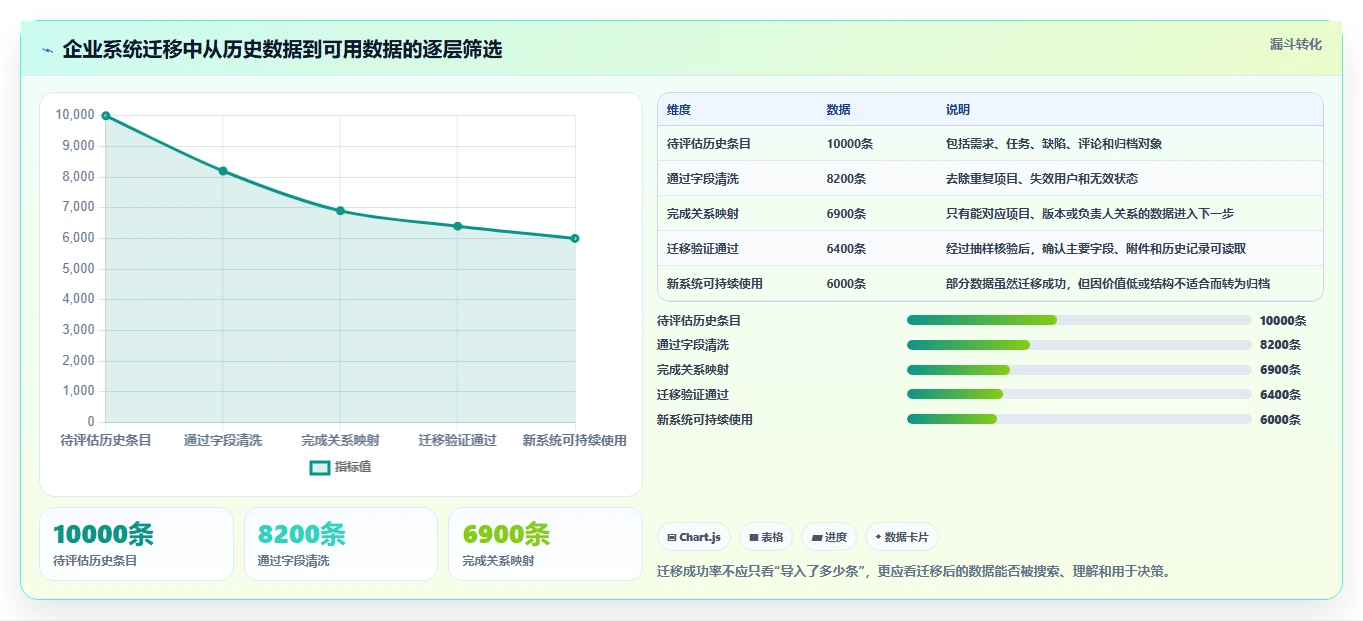Click the 表格 tag chip
Screen dimensions: 1363x621
pos(766,537)
